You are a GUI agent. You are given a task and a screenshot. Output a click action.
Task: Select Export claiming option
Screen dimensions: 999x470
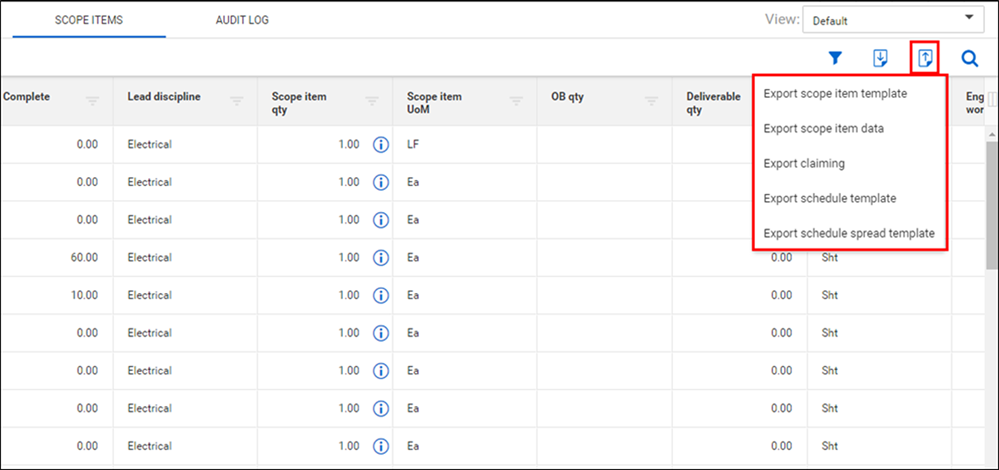(804, 163)
